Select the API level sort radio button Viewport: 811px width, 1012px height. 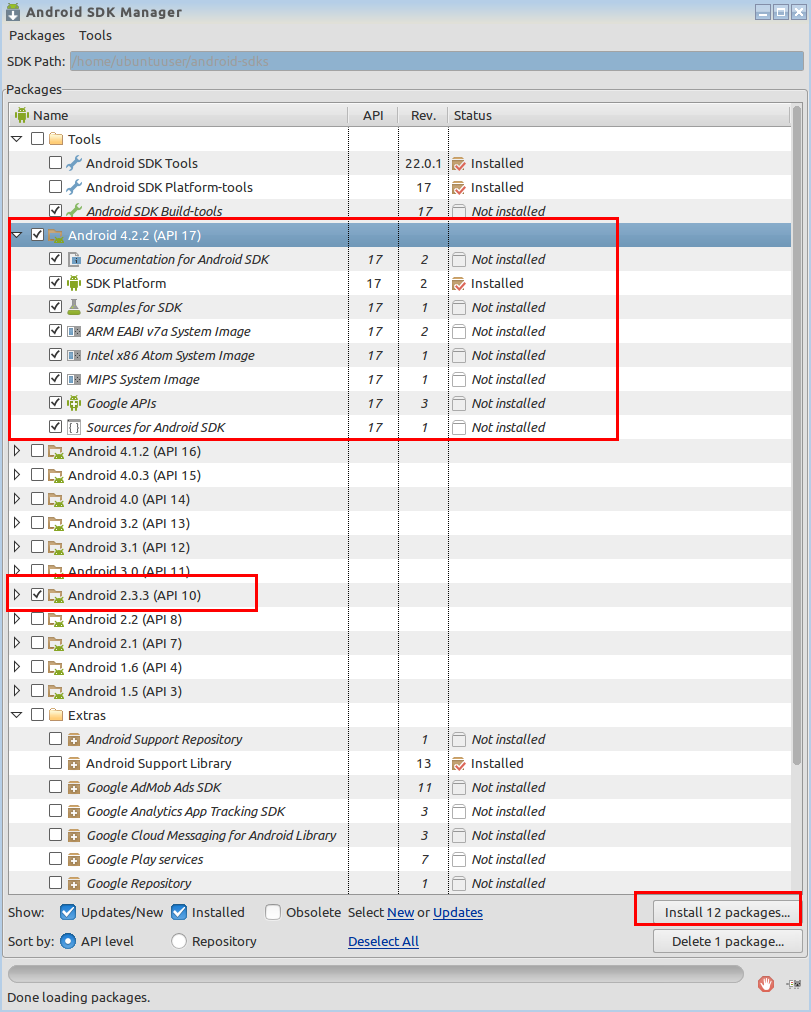coord(68,941)
